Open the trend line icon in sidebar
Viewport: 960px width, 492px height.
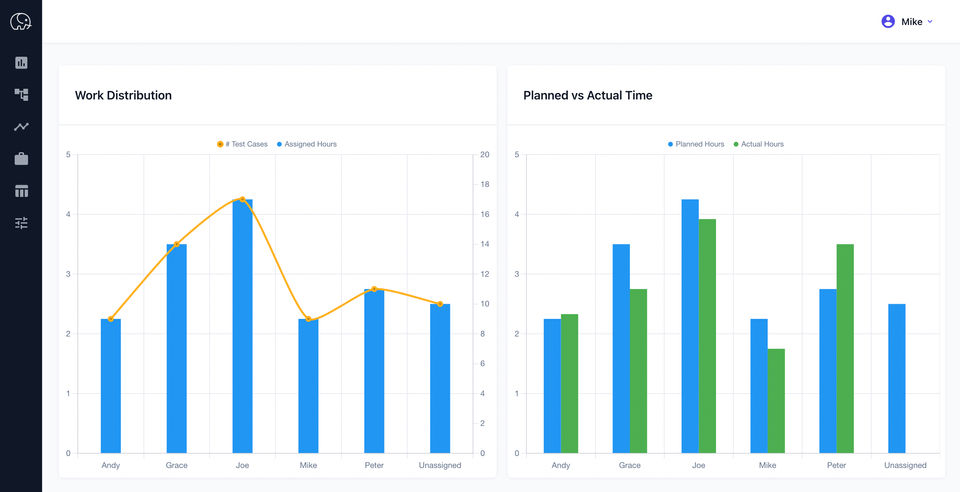tap(21, 127)
